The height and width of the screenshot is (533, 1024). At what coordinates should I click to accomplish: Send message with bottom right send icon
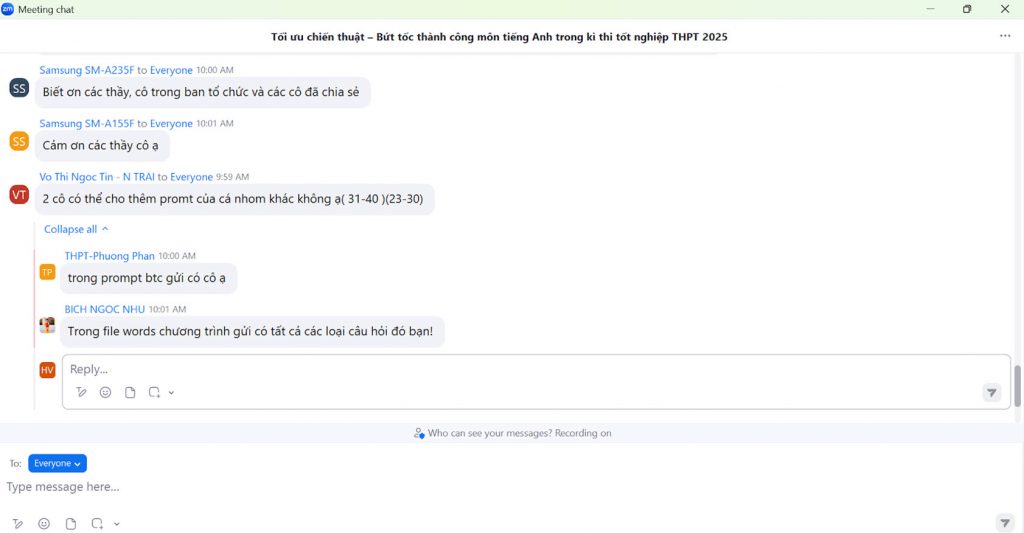[x=1004, y=523]
